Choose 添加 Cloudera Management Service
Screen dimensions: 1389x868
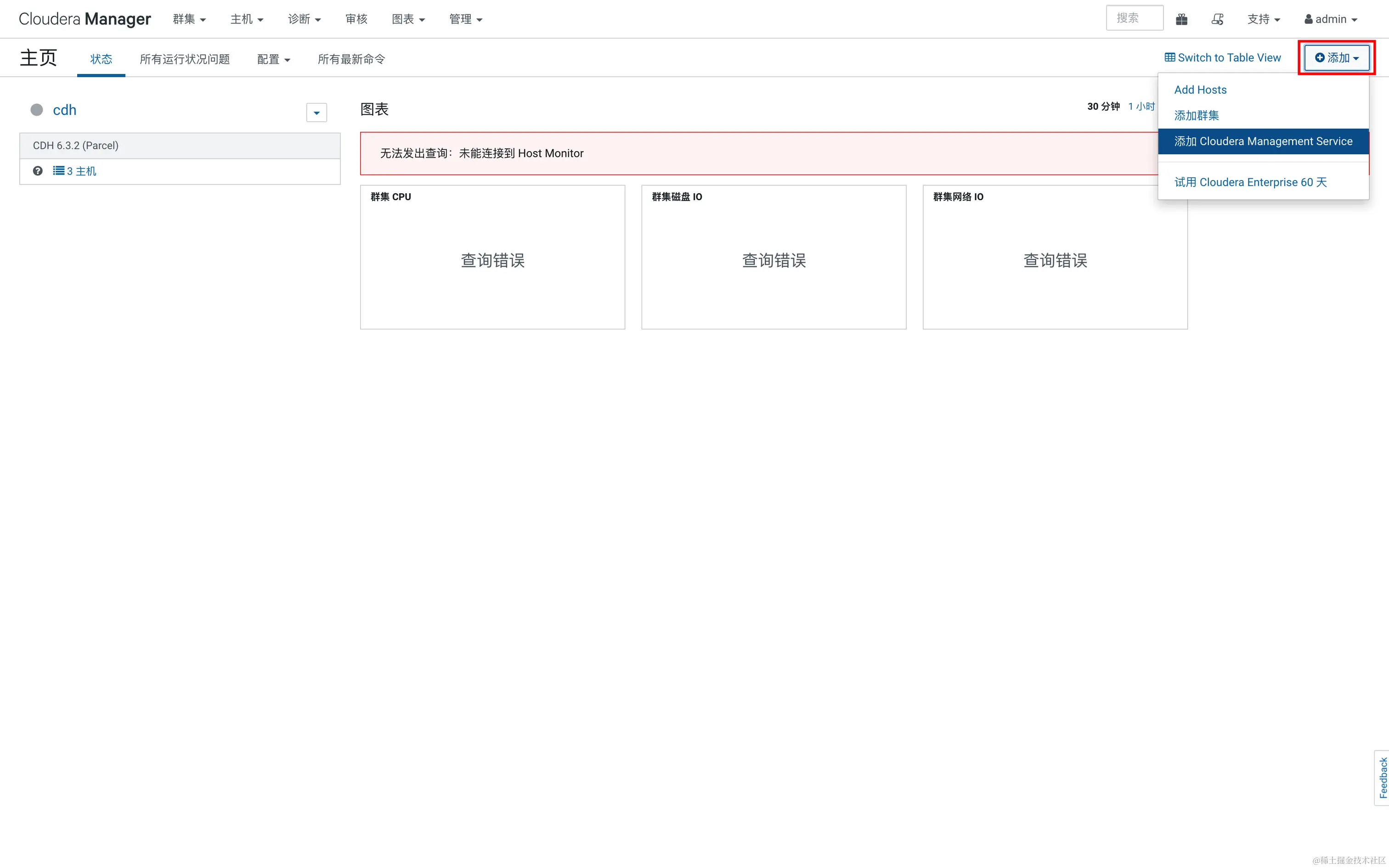pyautogui.click(x=1263, y=141)
